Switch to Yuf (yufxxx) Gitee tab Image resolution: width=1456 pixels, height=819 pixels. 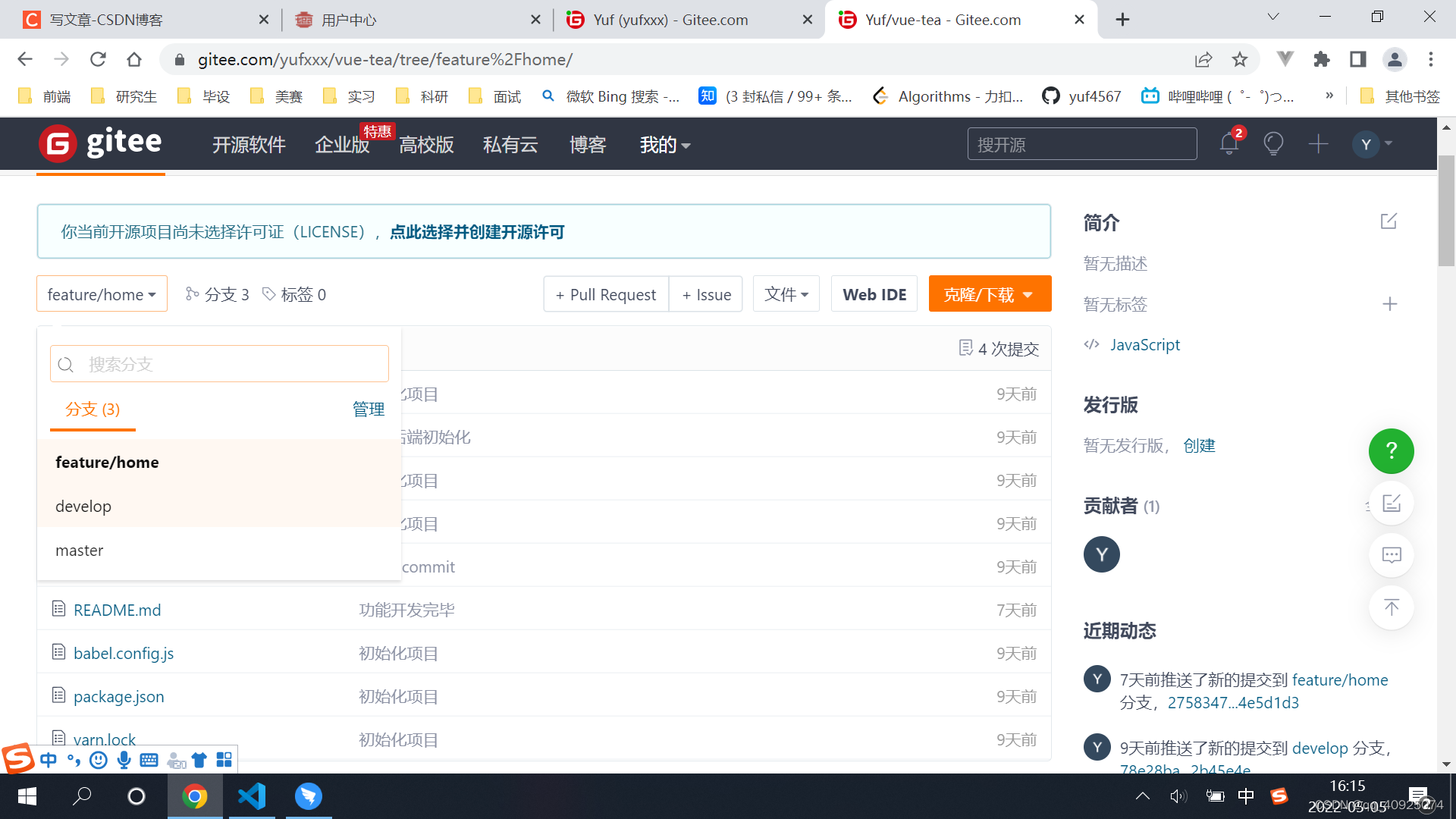689,20
